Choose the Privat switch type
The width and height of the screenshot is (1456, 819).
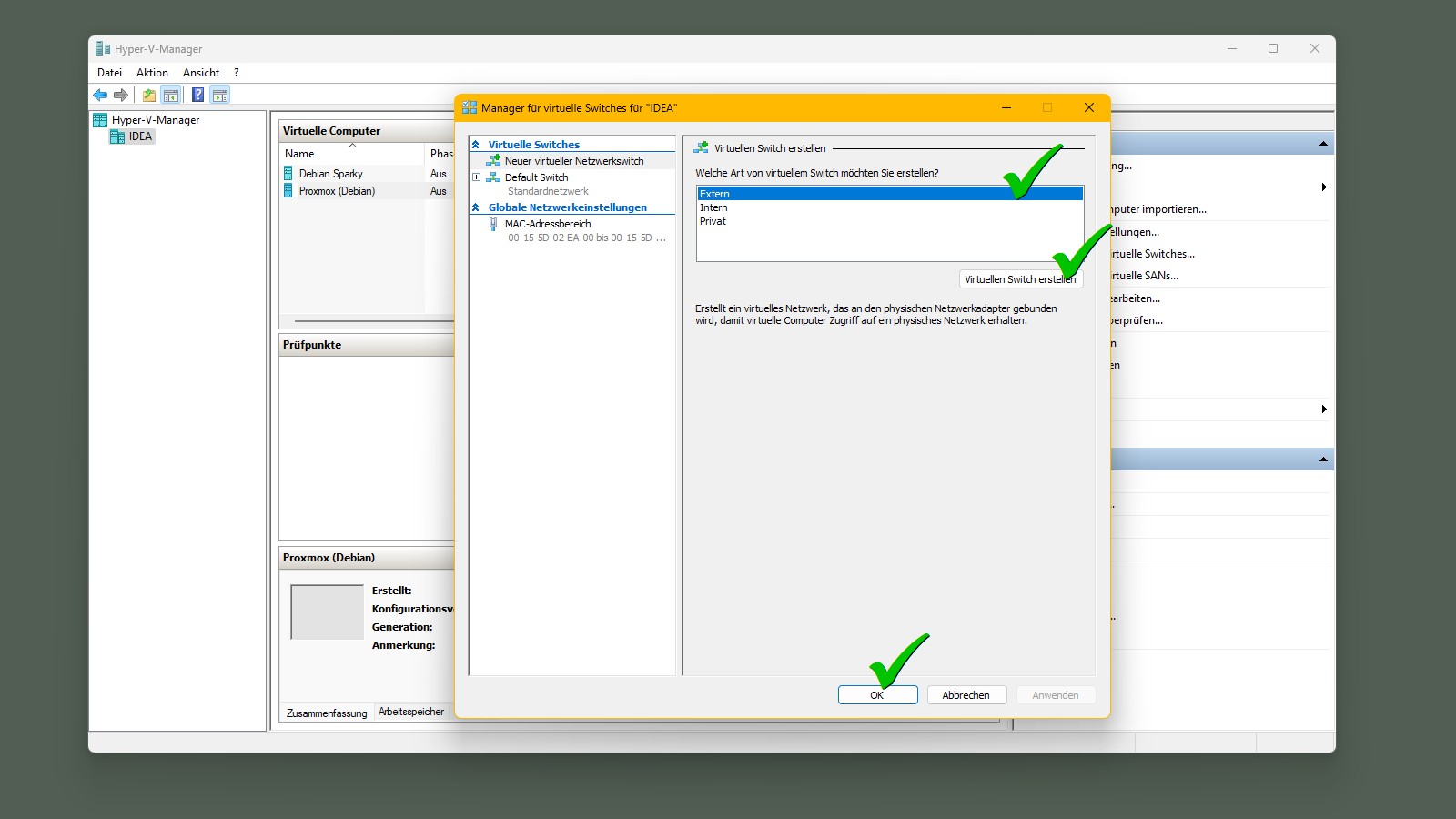[x=713, y=221]
